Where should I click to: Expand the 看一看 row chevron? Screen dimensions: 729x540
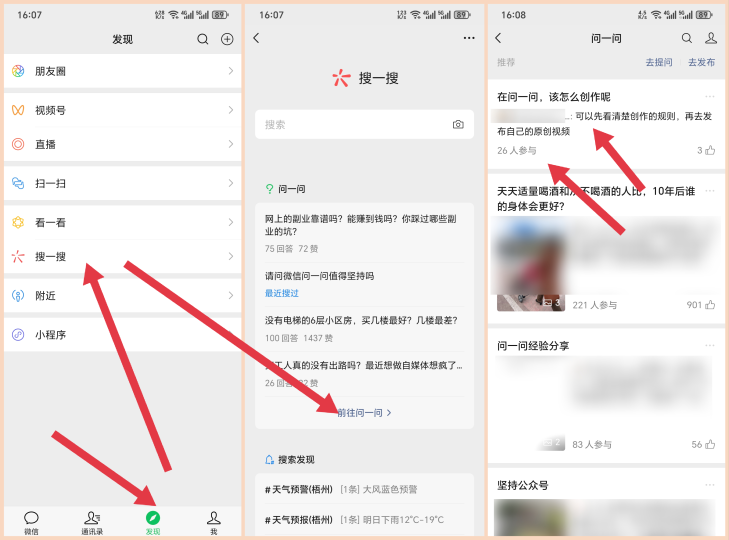pos(231,222)
